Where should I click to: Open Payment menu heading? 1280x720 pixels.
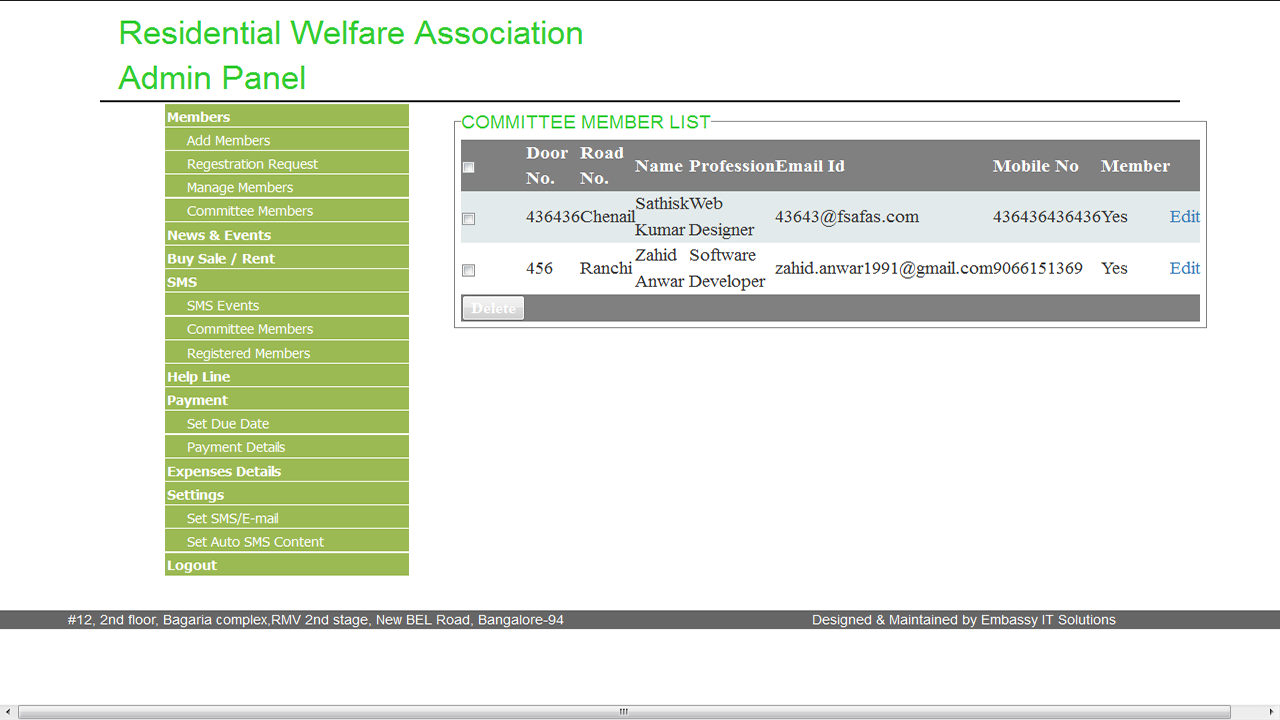point(287,400)
